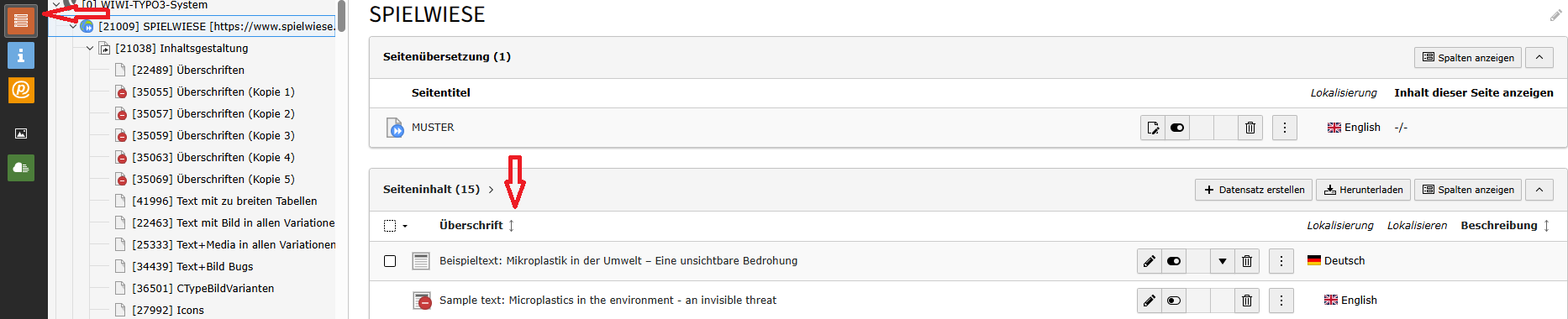Image resolution: width=1568 pixels, height=319 pixels.
Task: Collapse the Seiteninhalt panel
Action: (x=1539, y=190)
